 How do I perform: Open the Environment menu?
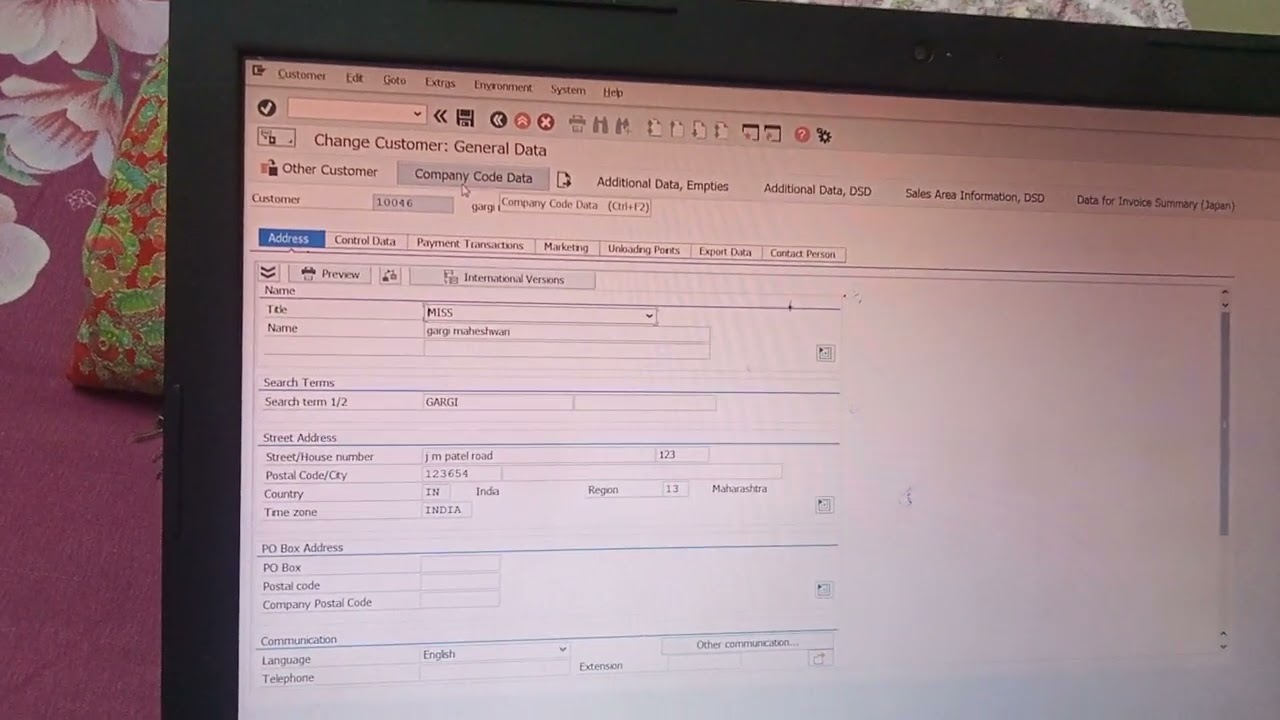(x=503, y=86)
